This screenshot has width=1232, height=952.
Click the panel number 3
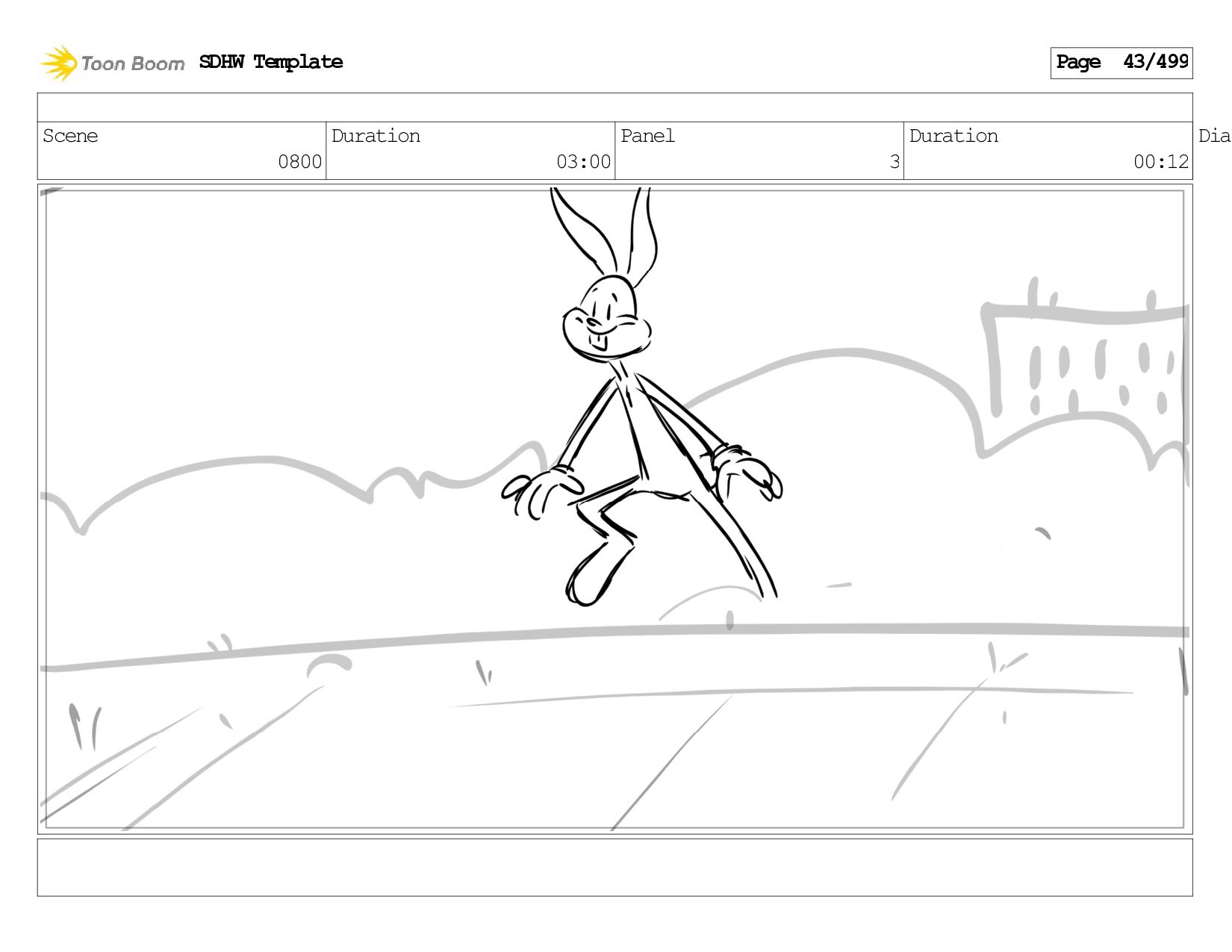coord(895,162)
